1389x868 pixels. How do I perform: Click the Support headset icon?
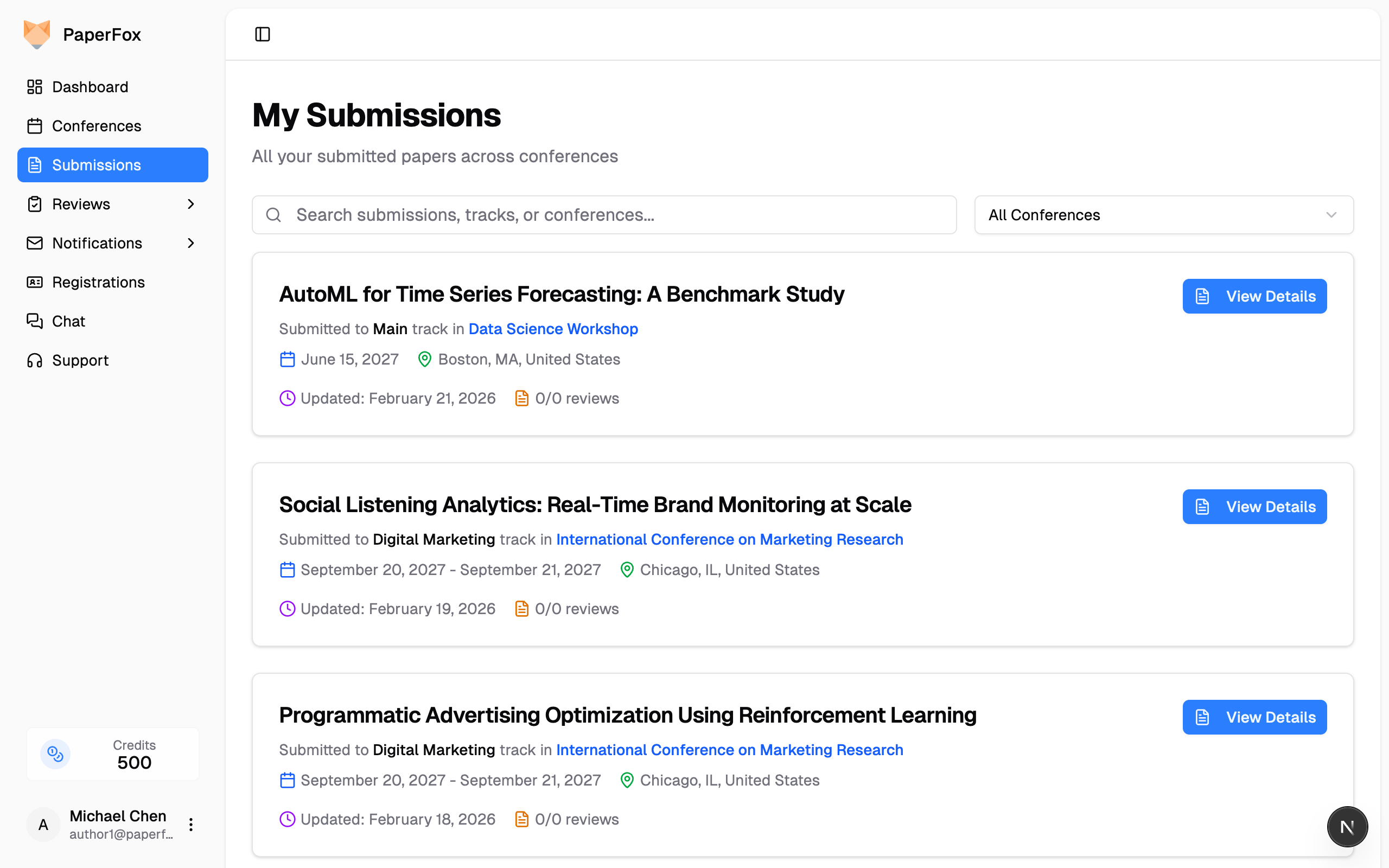pyautogui.click(x=34, y=360)
